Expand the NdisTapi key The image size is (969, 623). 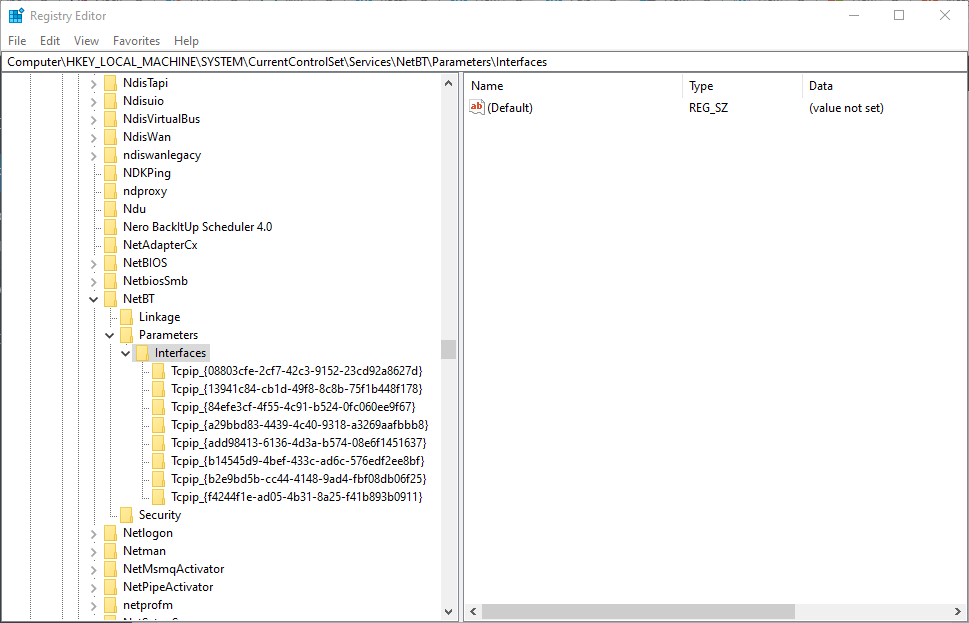click(93, 83)
